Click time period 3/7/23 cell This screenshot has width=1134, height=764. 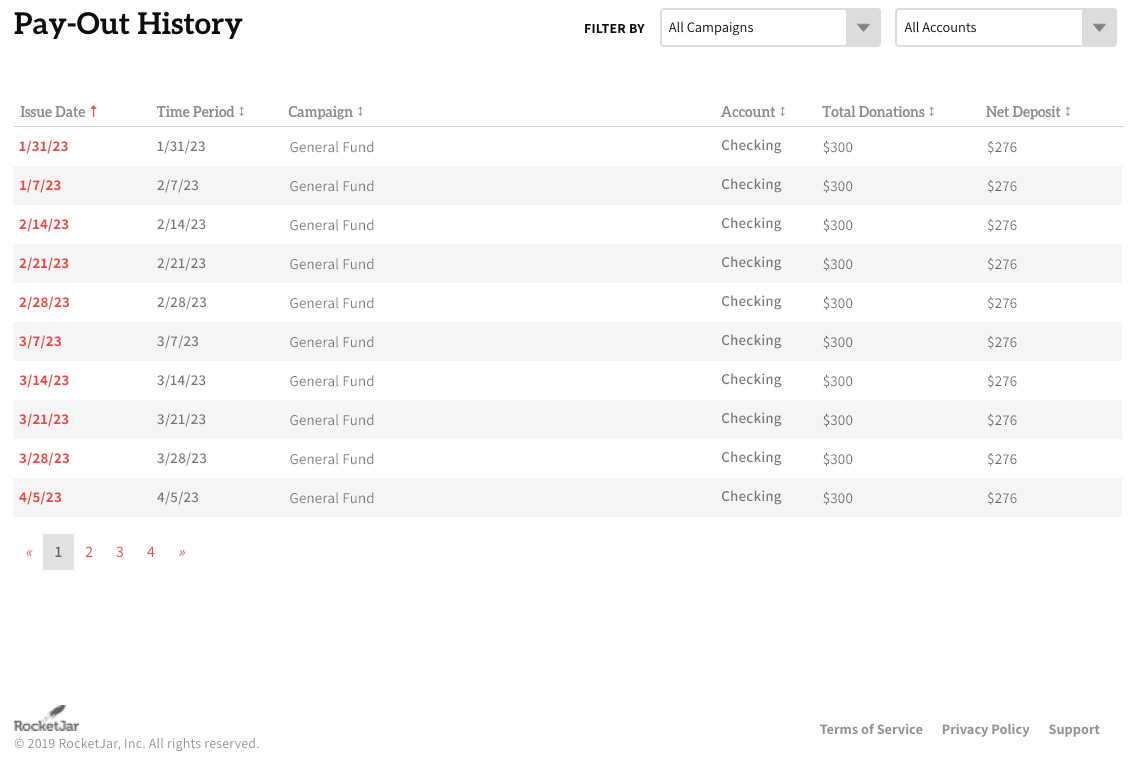[178, 341]
